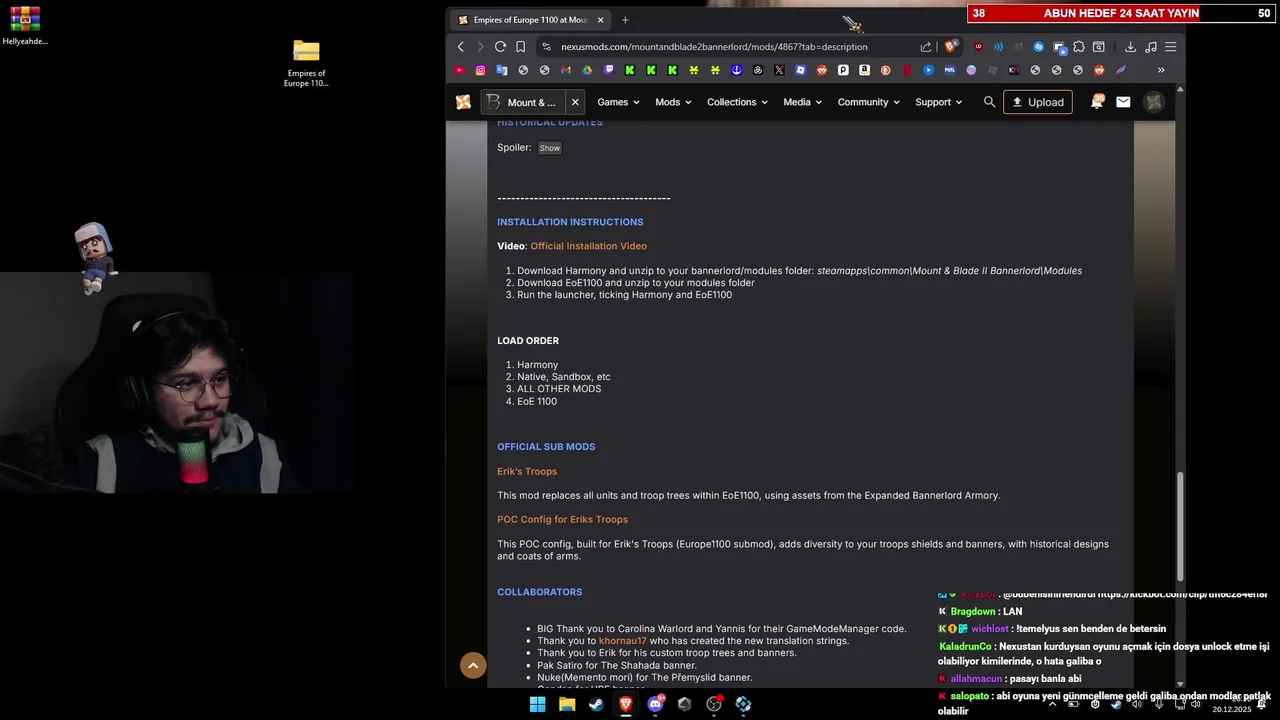Remove the Mount & Blade game filter
This screenshot has width=1280, height=720.
[x=575, y=102]
